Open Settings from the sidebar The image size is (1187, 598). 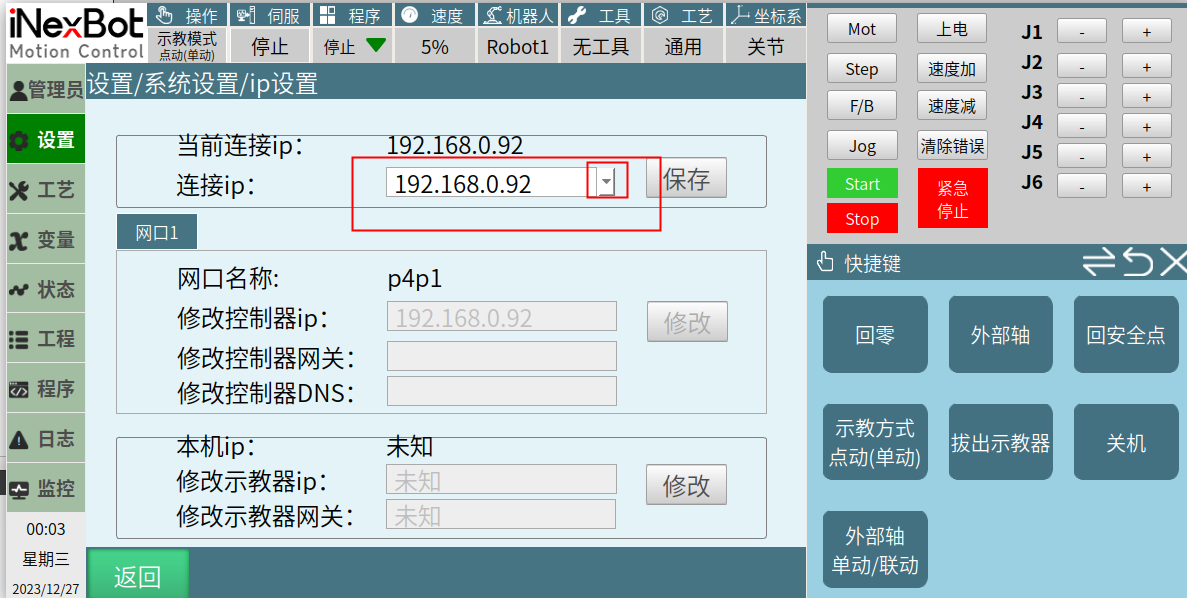[45, 140]
